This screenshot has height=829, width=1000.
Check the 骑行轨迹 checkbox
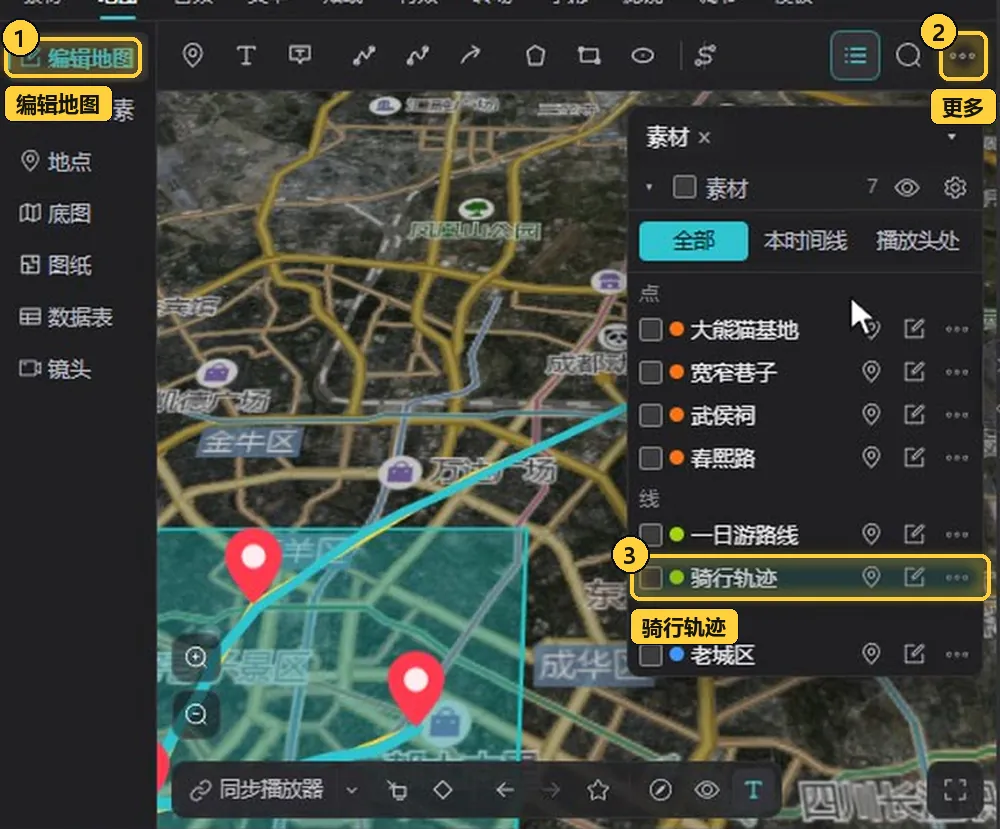pyautogui.click(x=651, y=578)
